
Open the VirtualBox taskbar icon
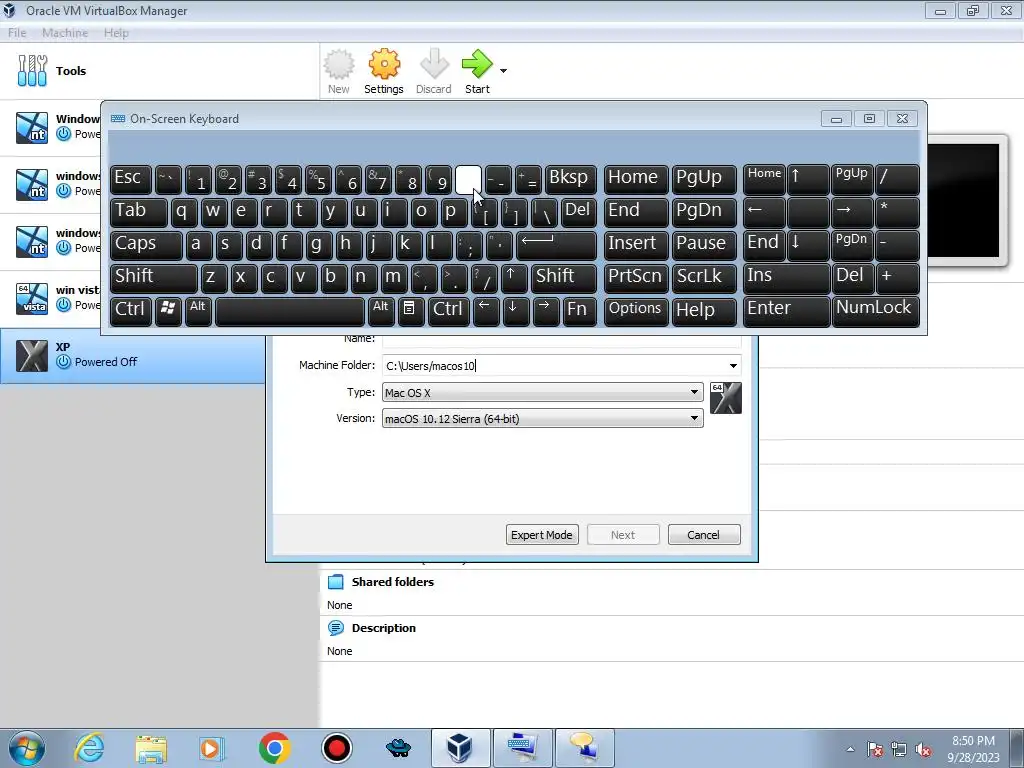coord(460,748)
